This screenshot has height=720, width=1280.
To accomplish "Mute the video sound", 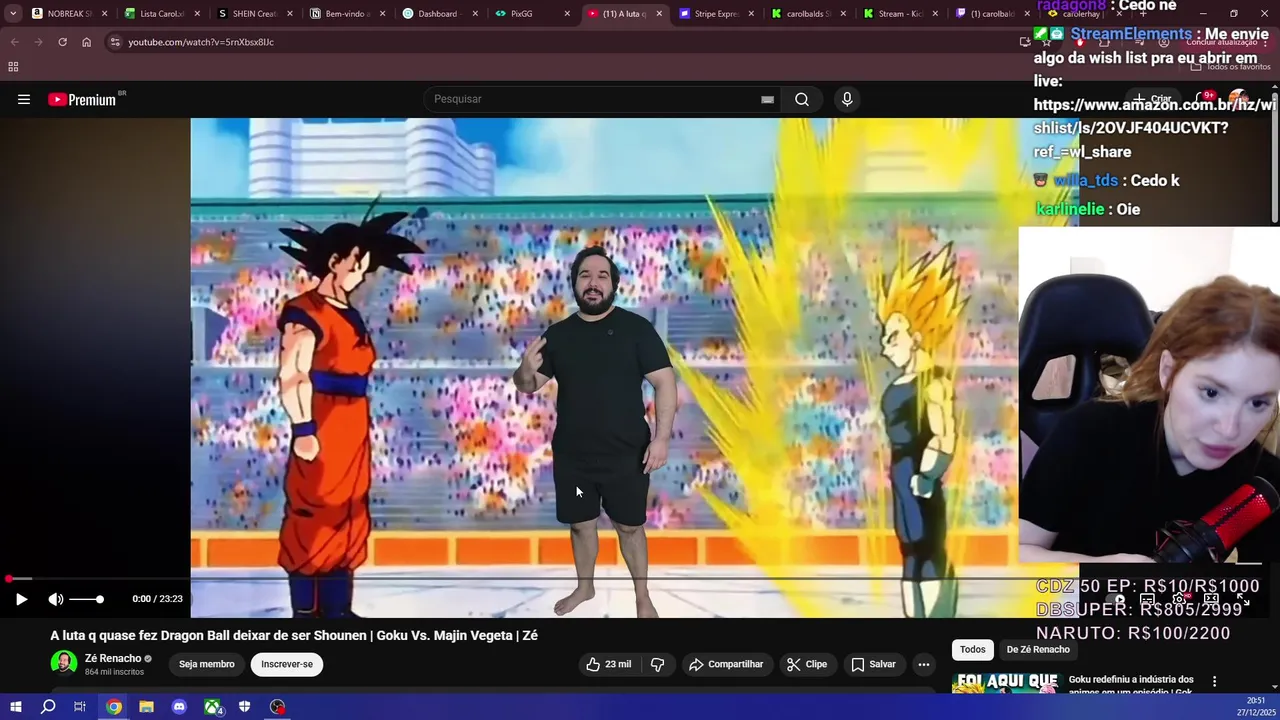I will pos(56,599).
